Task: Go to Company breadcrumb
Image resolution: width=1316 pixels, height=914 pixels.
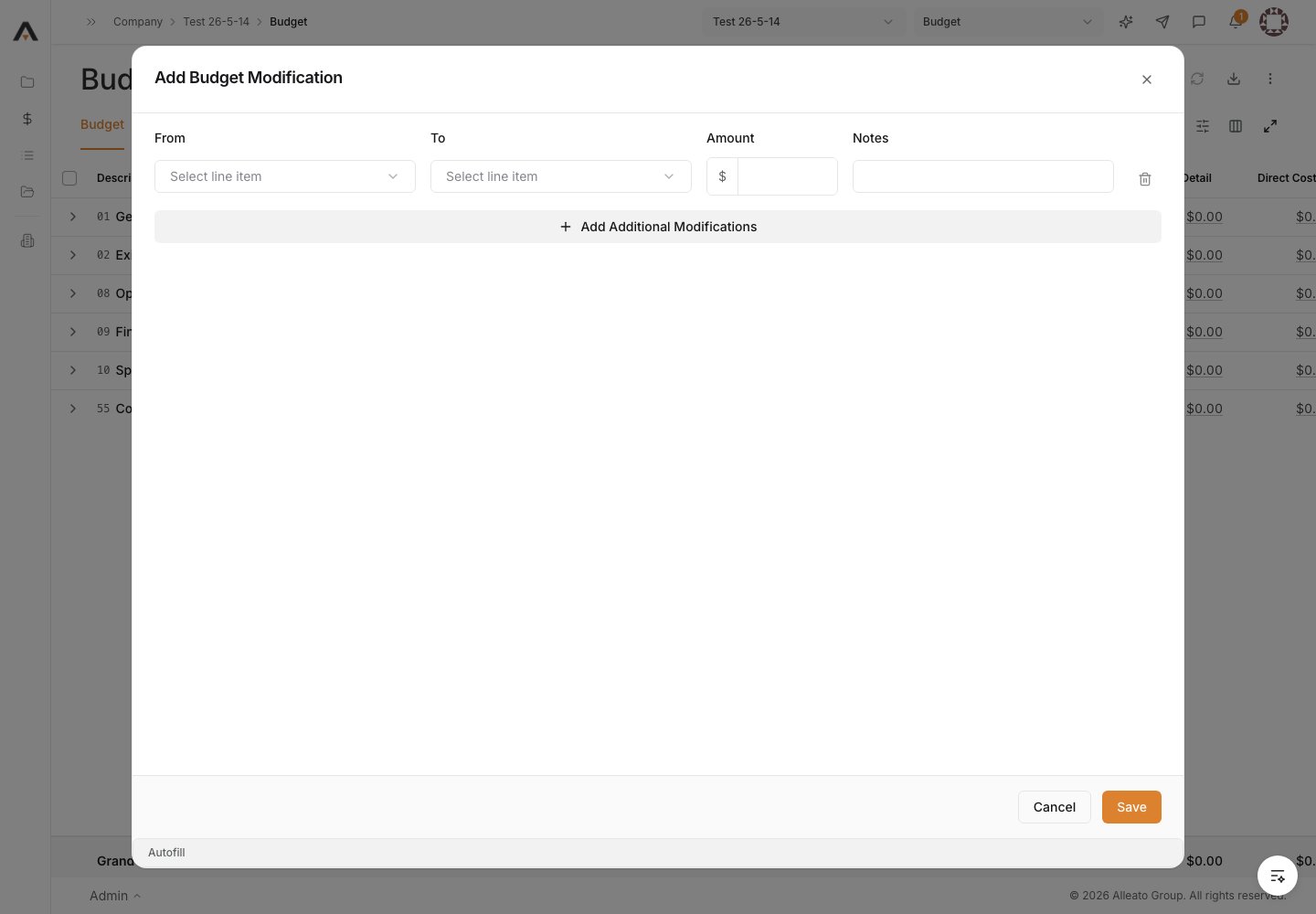Action: [138, 22]
